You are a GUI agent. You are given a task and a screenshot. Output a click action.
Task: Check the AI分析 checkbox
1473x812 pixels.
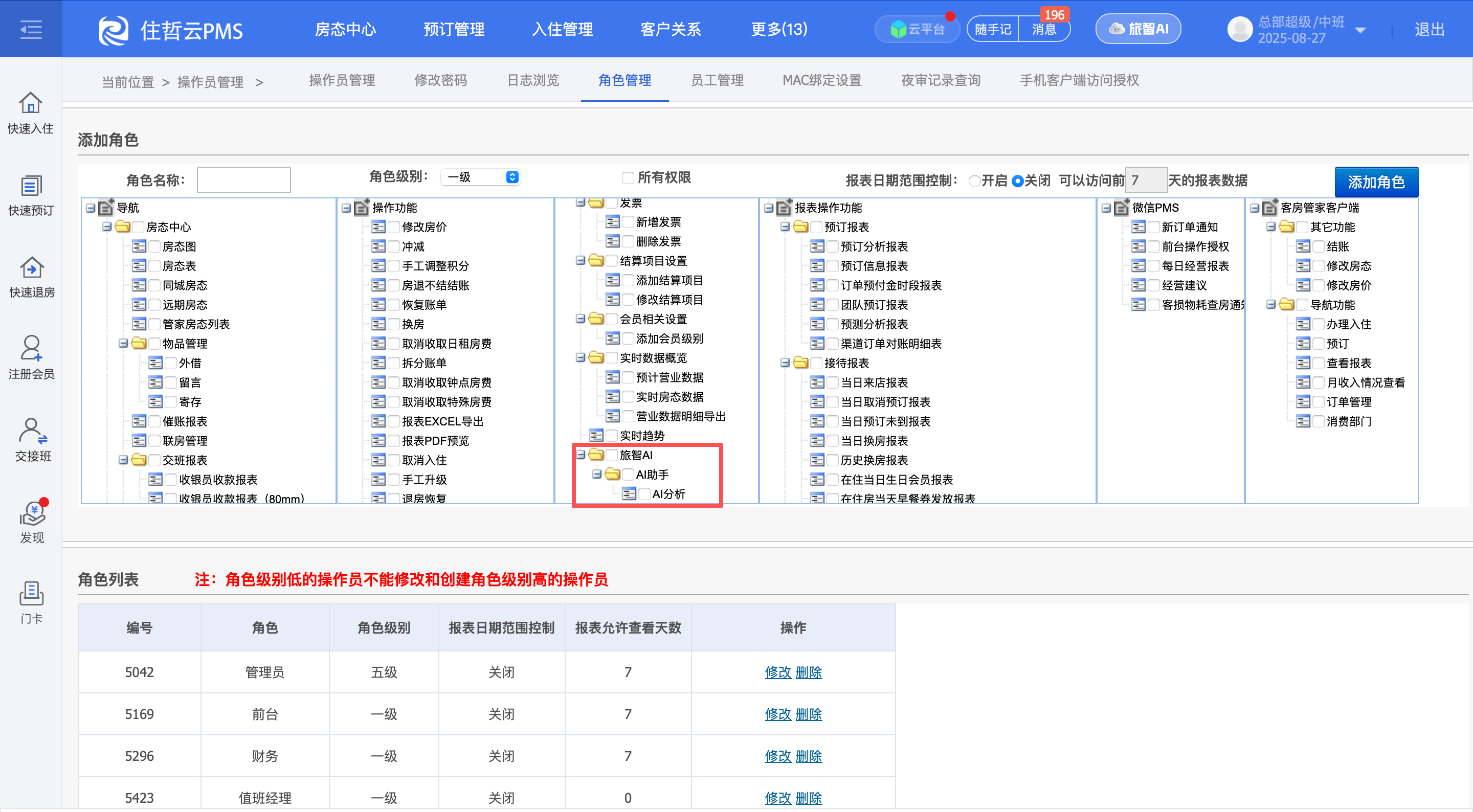[x=644, y=493]
